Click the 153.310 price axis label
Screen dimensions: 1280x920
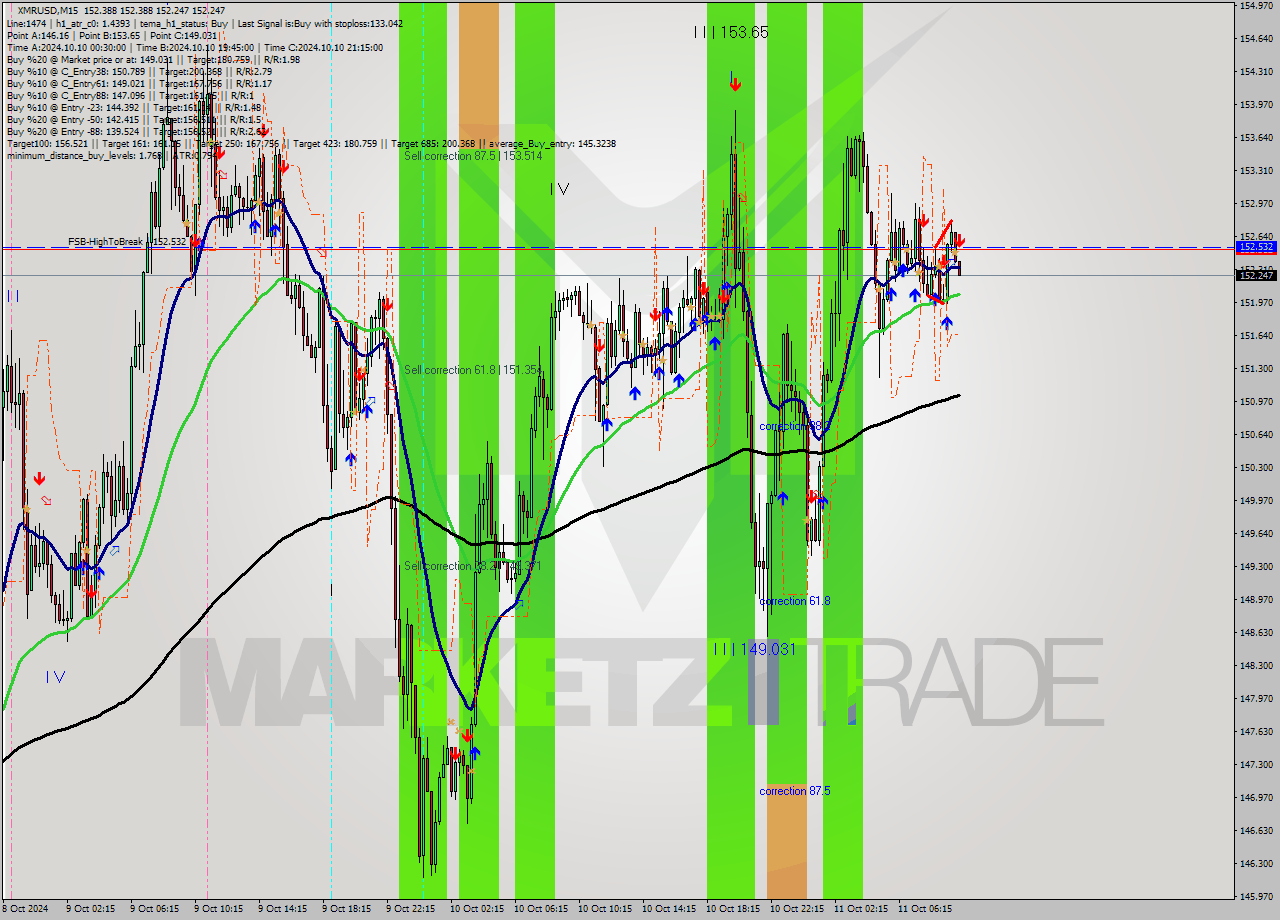(x=1257, y=170)
